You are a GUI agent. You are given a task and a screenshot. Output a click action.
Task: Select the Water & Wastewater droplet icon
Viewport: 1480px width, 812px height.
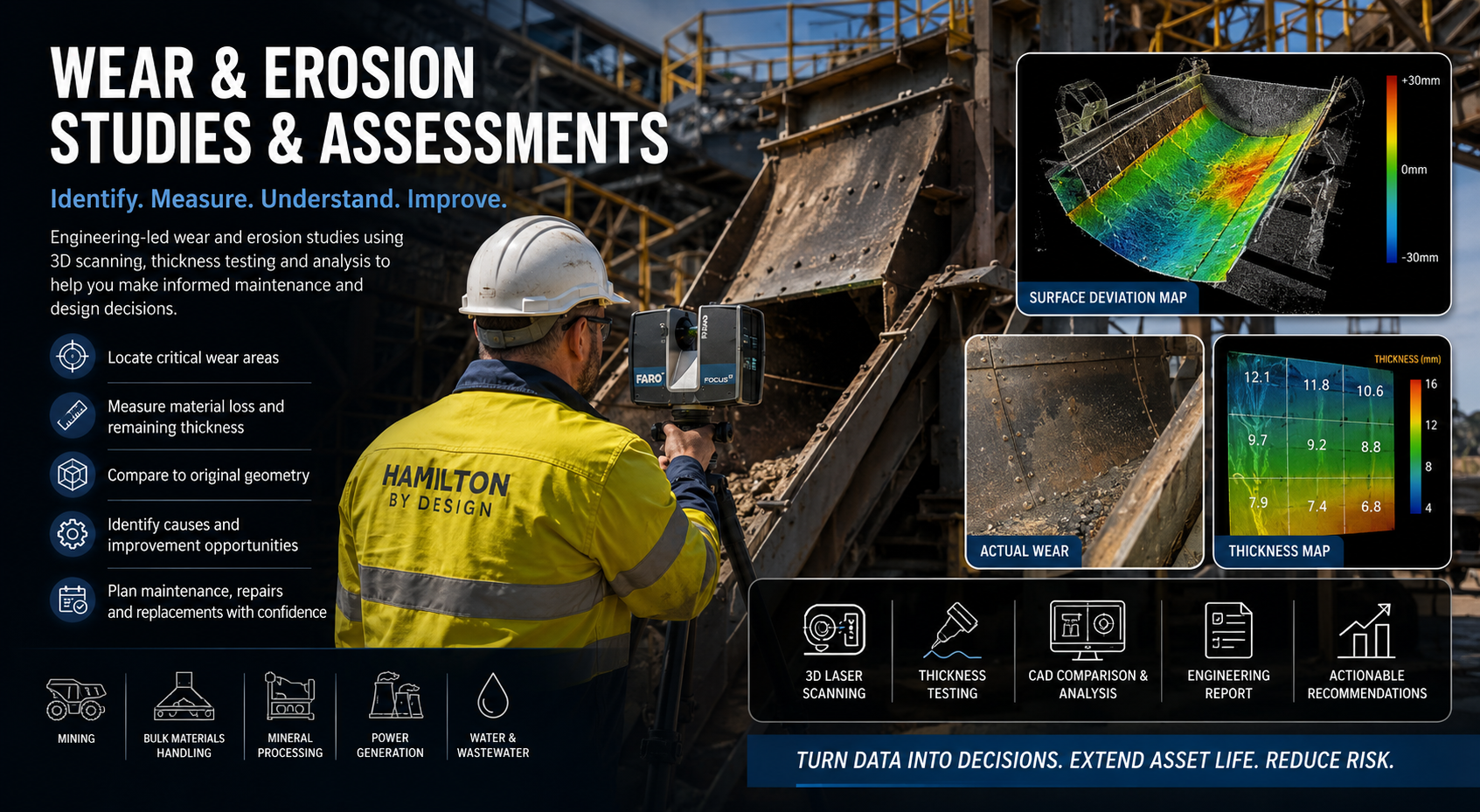point(493,696)
